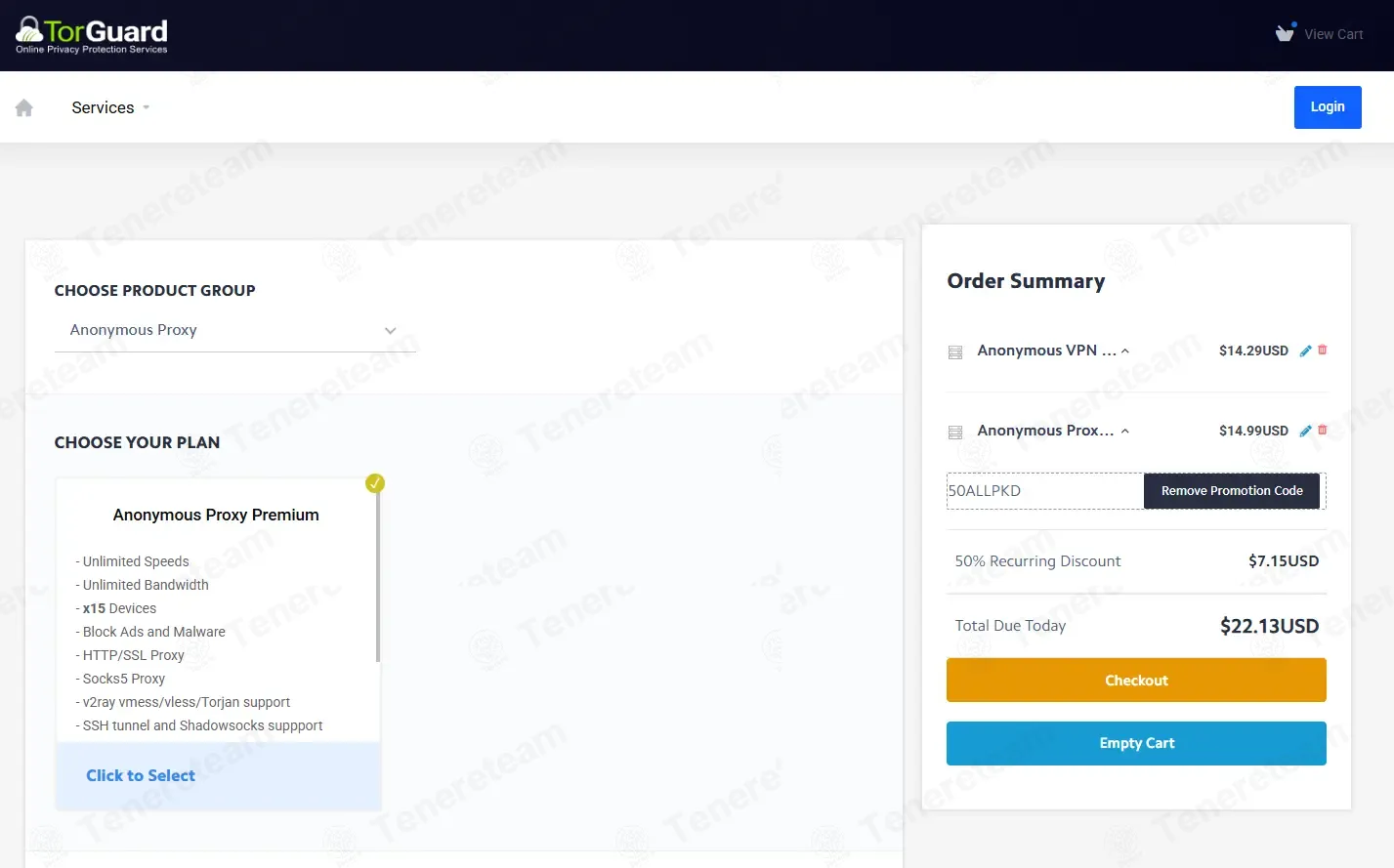Toggle the selected plan checkmark badge
The image size is (1394, 868).
tap(375, 483)
